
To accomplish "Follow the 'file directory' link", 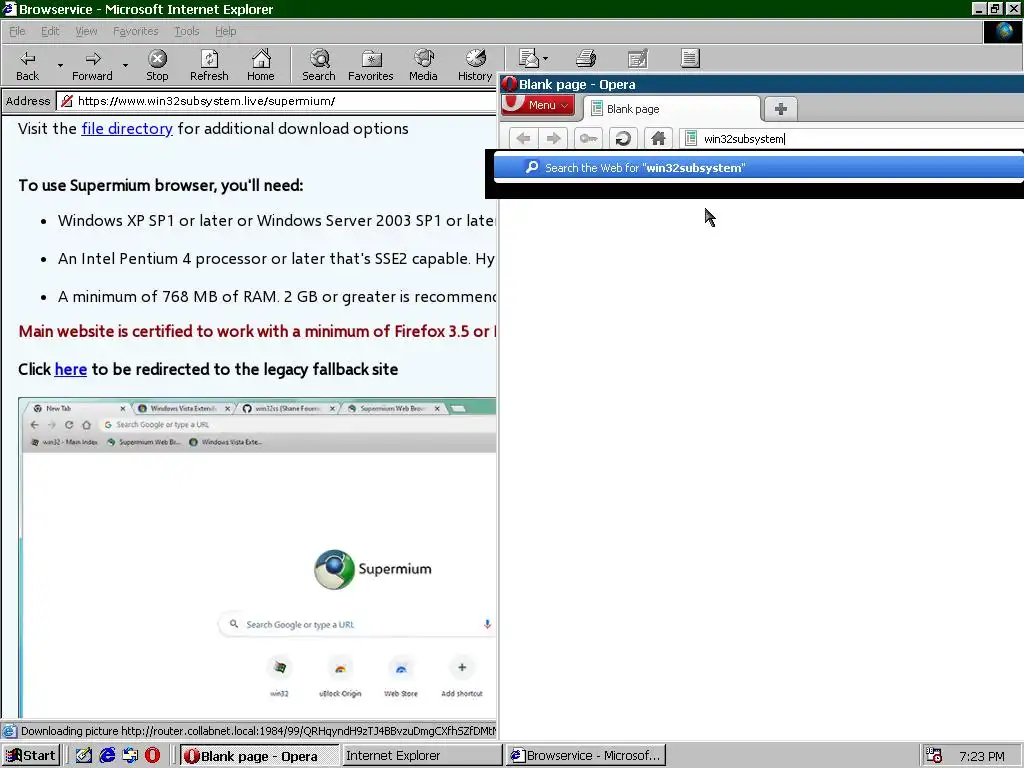I will [127, 129].
